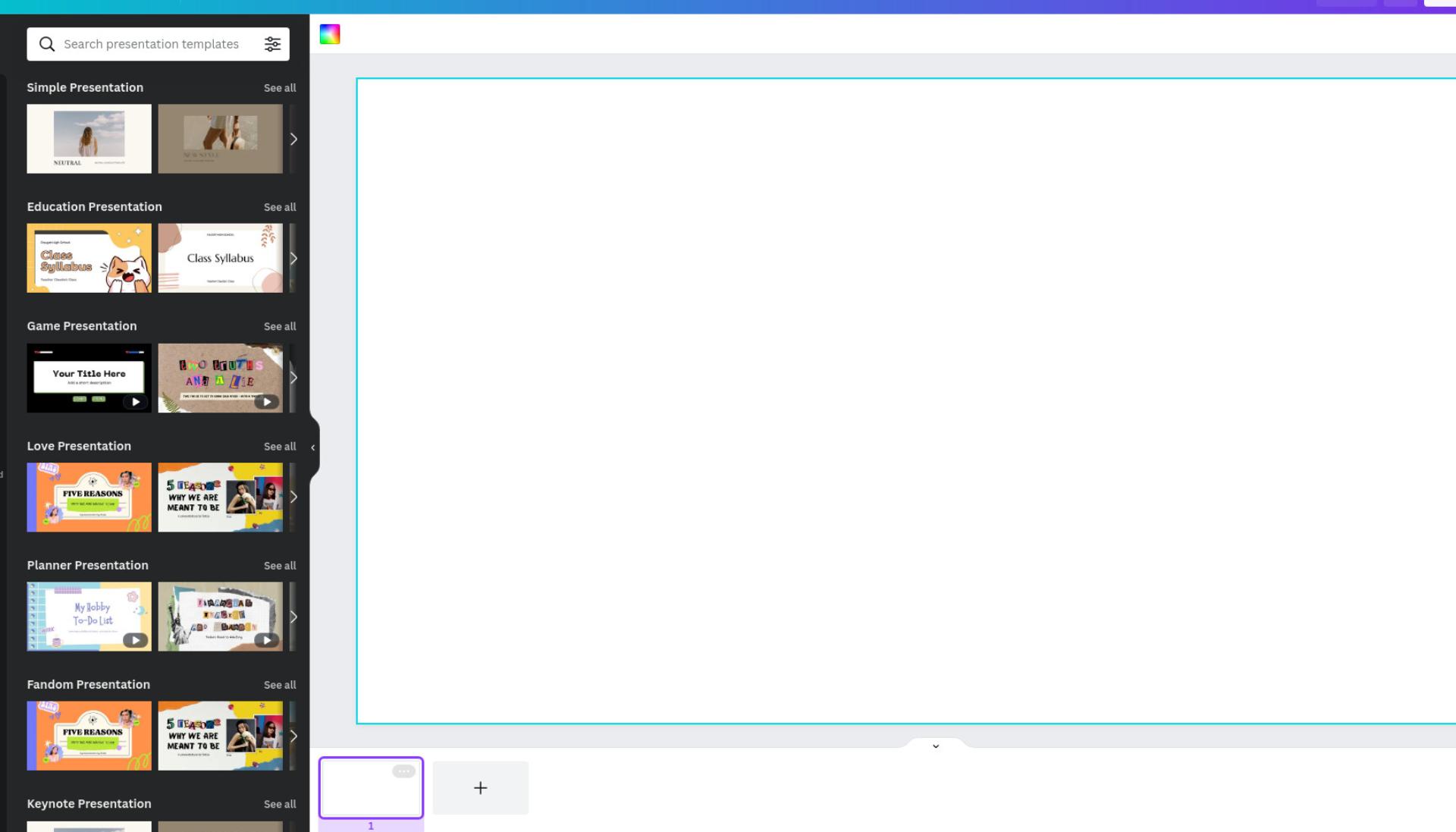Screen dimensions: 1456x832
Task: Click the Fandom Presentation heading
Action: [x=89, y=684]
